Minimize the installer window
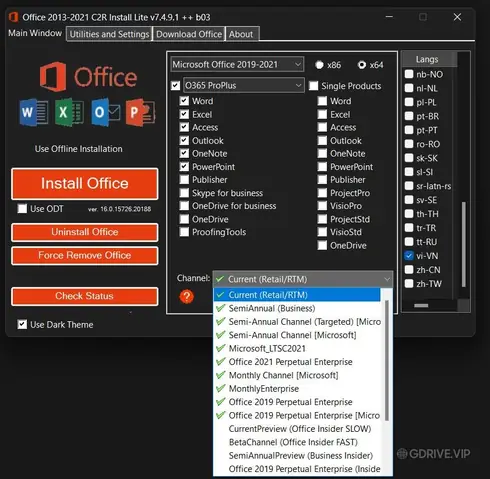Viewport: 490px width, 479px height. tap(389, 17)
